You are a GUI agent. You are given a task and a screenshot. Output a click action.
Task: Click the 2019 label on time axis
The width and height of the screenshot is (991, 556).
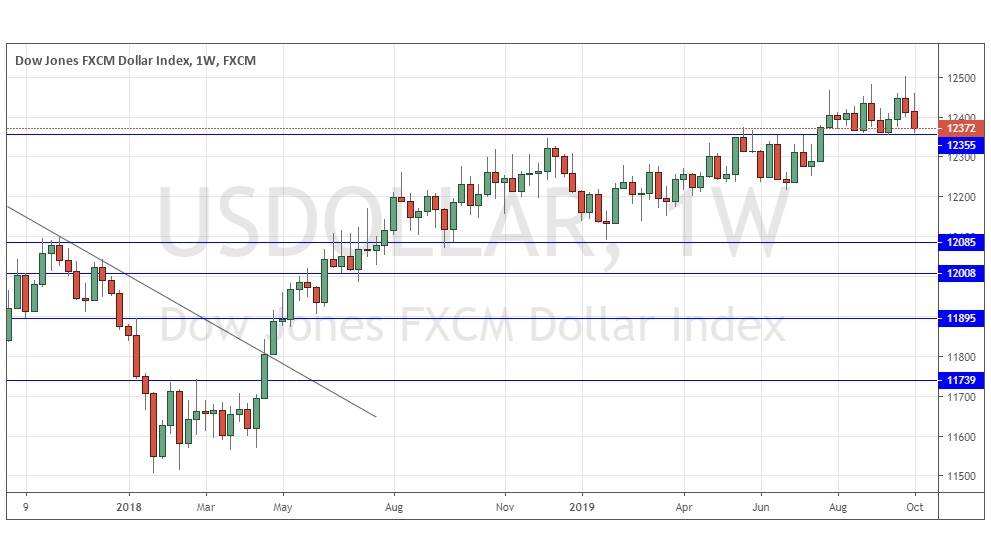click(580, 507)
